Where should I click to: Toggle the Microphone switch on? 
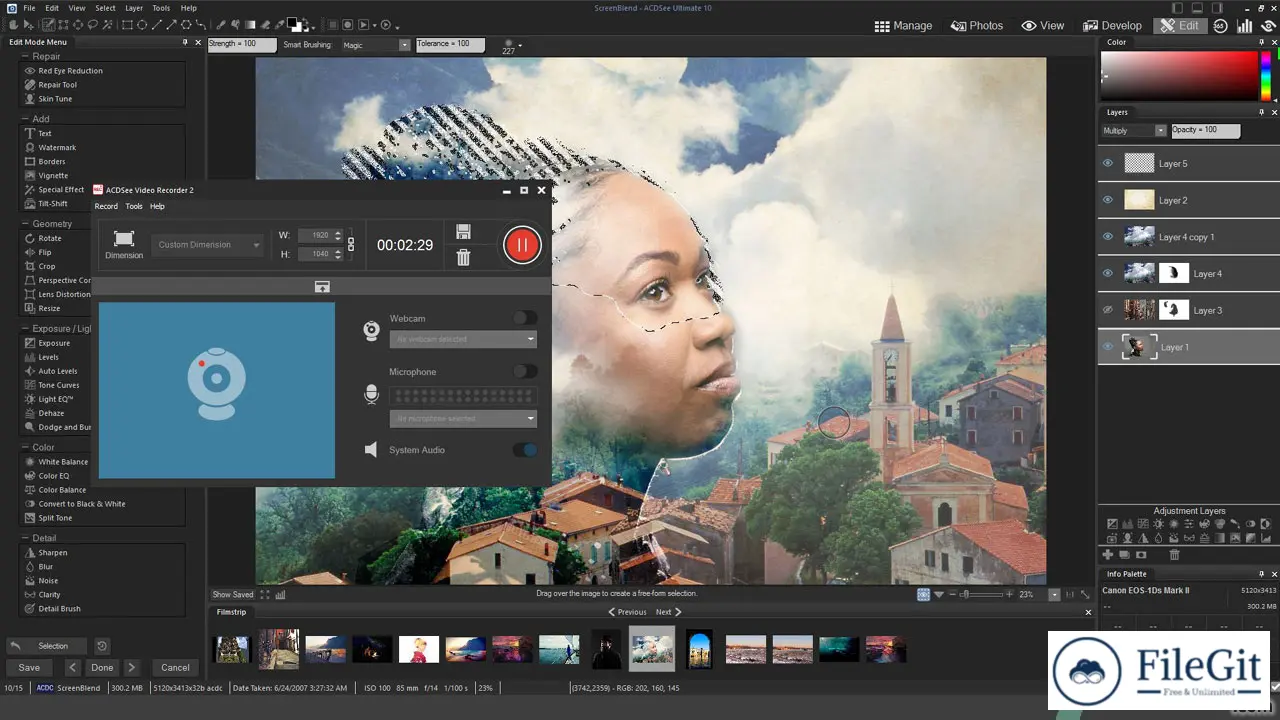point(525,371)
